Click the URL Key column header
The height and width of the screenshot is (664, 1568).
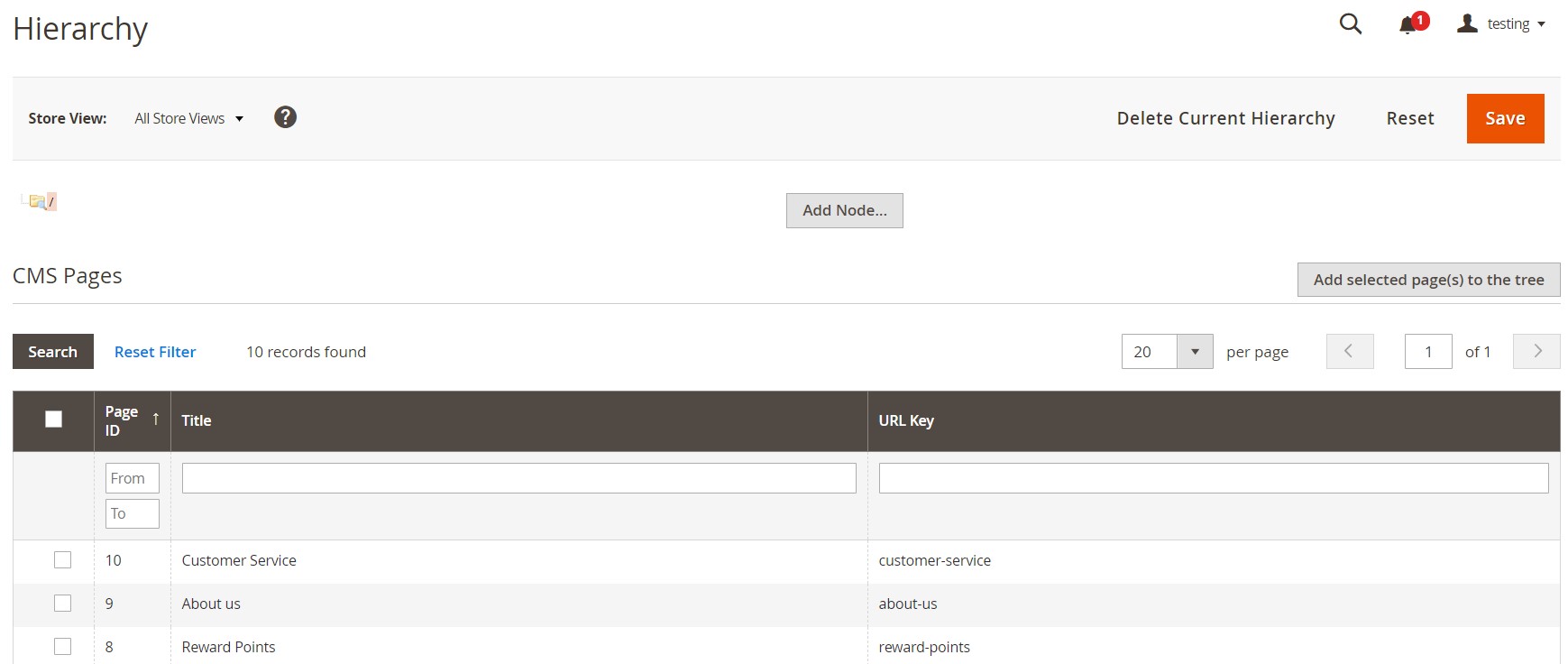[x=906, y=420]
